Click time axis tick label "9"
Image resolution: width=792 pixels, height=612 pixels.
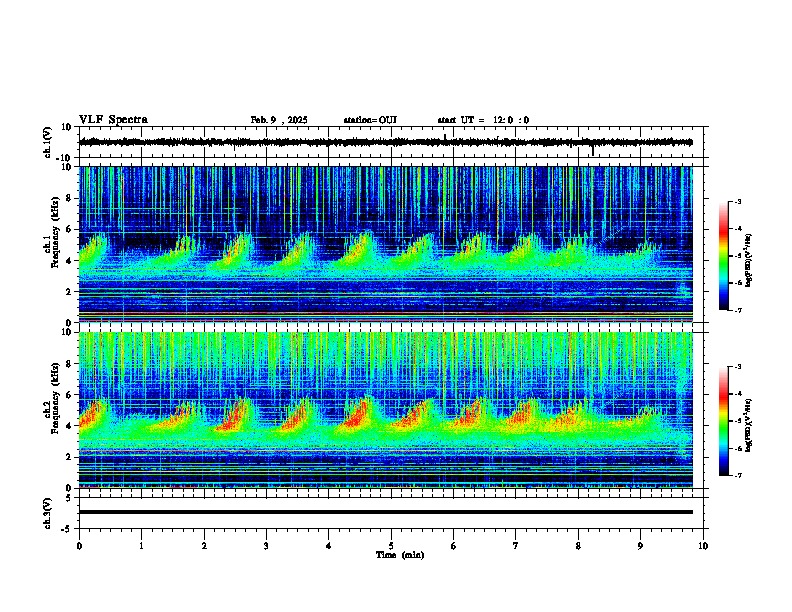(640, 546)
